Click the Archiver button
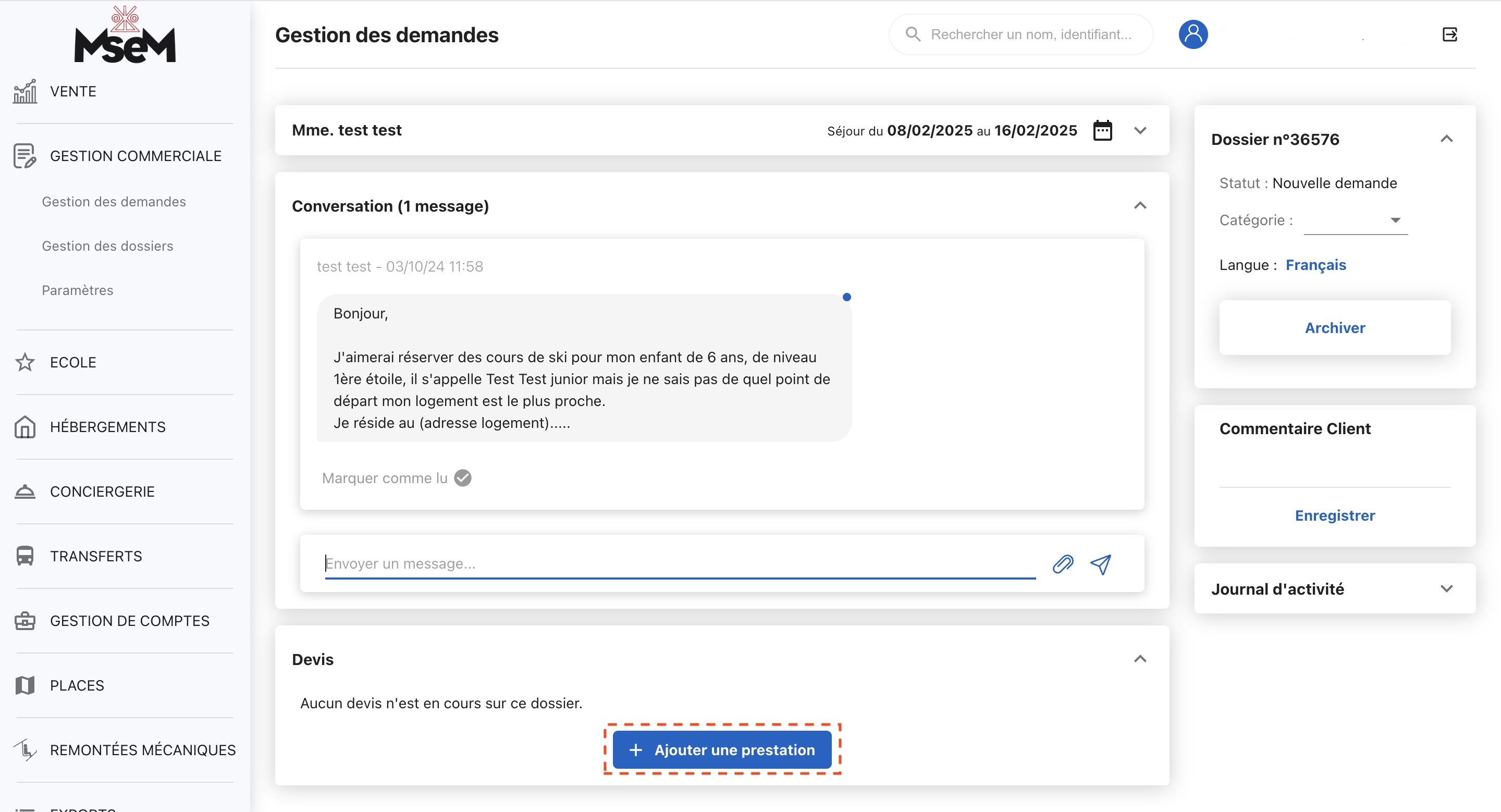The height and width of the screenshot is (812, 1501). click(1334, 327)
